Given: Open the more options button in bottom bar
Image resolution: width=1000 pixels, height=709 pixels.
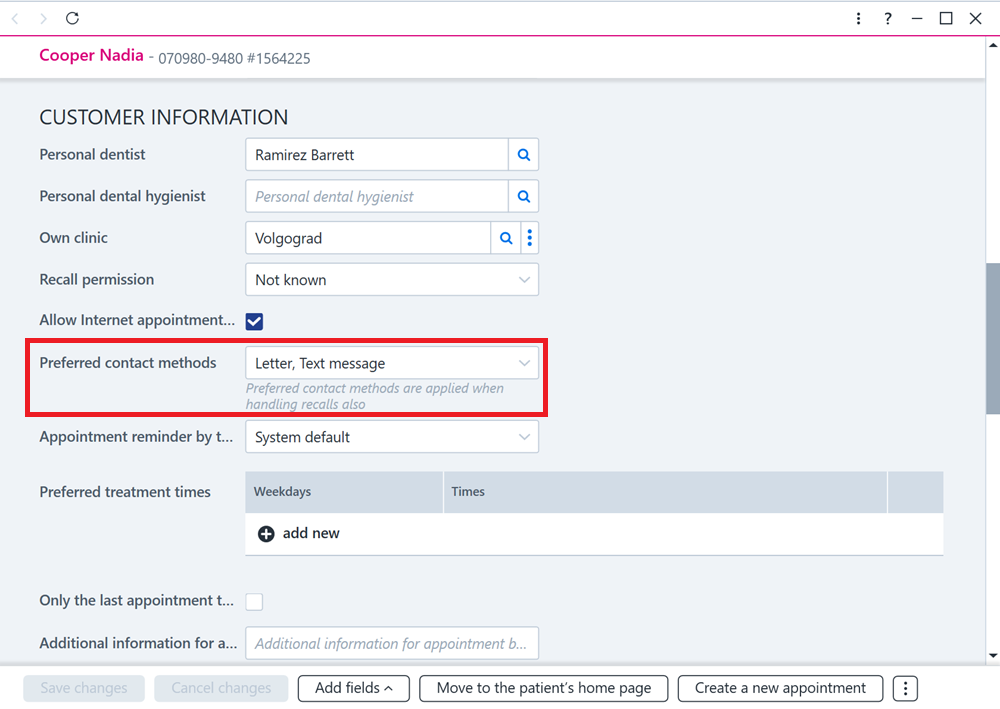Looking at the screenshot, I should click(905, 689).
